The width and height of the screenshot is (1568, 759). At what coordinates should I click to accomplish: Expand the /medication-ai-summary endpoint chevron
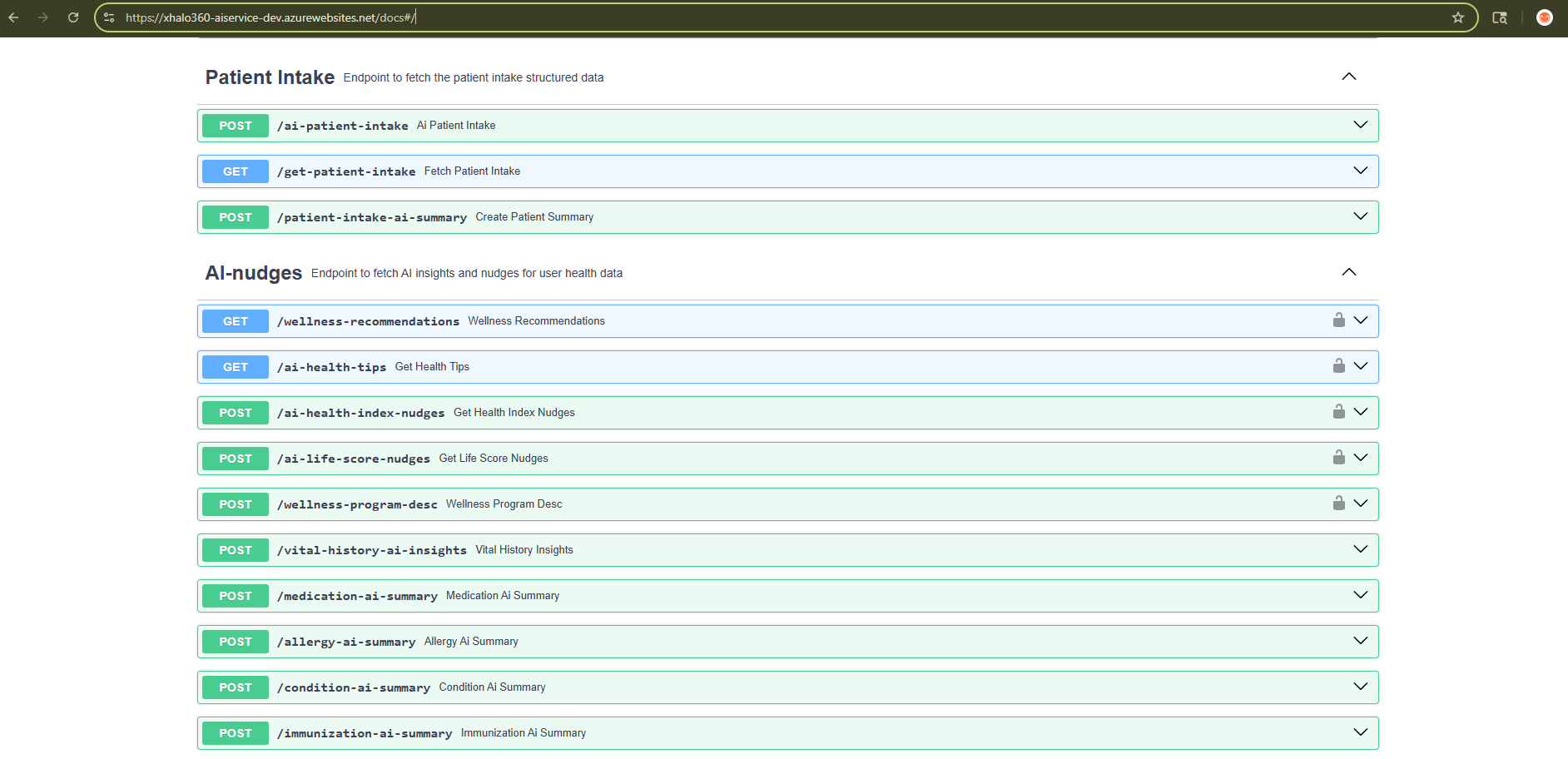pyautogui.click(x=1360, y=595)
